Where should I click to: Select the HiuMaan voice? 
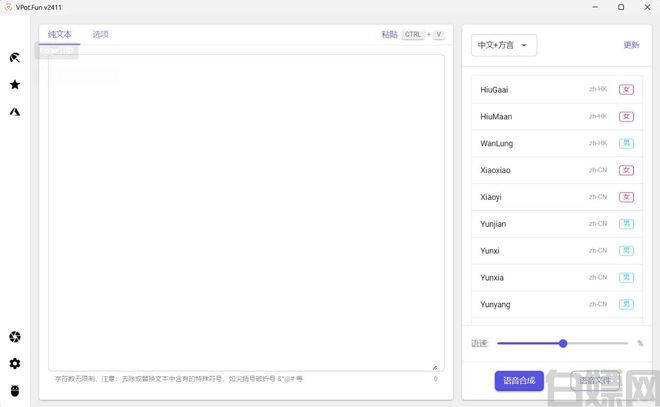[557, 117]
